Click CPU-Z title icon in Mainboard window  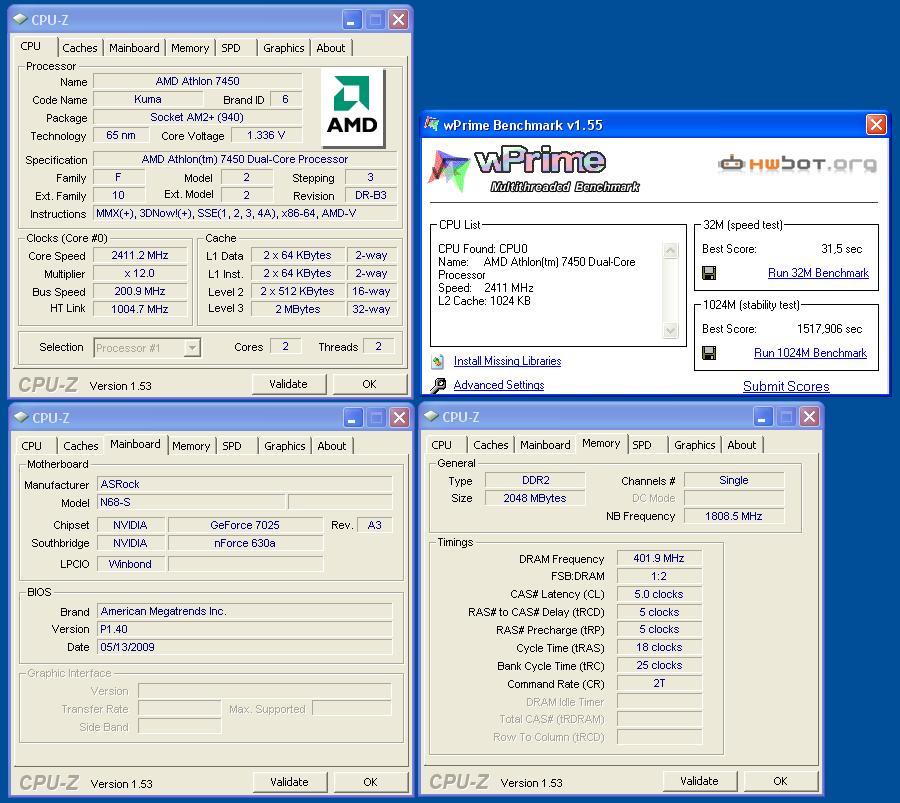tap(21, 417)
